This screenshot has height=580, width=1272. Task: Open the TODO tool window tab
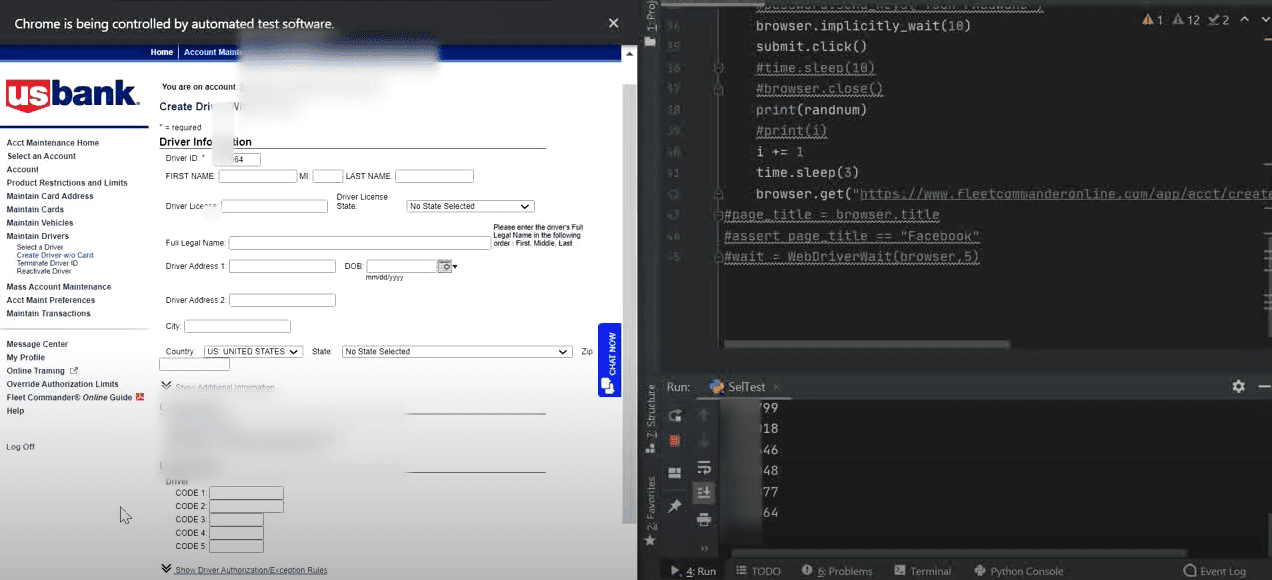(758, 571)
